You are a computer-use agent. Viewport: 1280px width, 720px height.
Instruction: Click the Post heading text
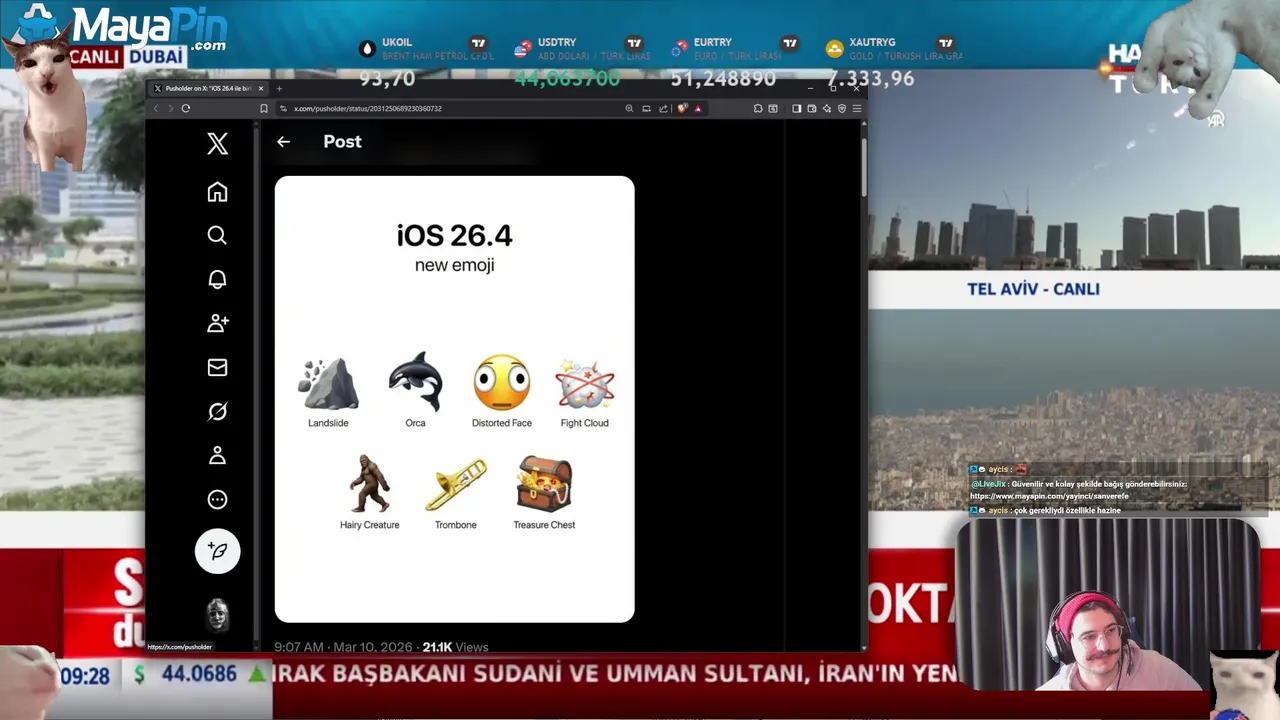pyautogui.click(x=342, y=142)
